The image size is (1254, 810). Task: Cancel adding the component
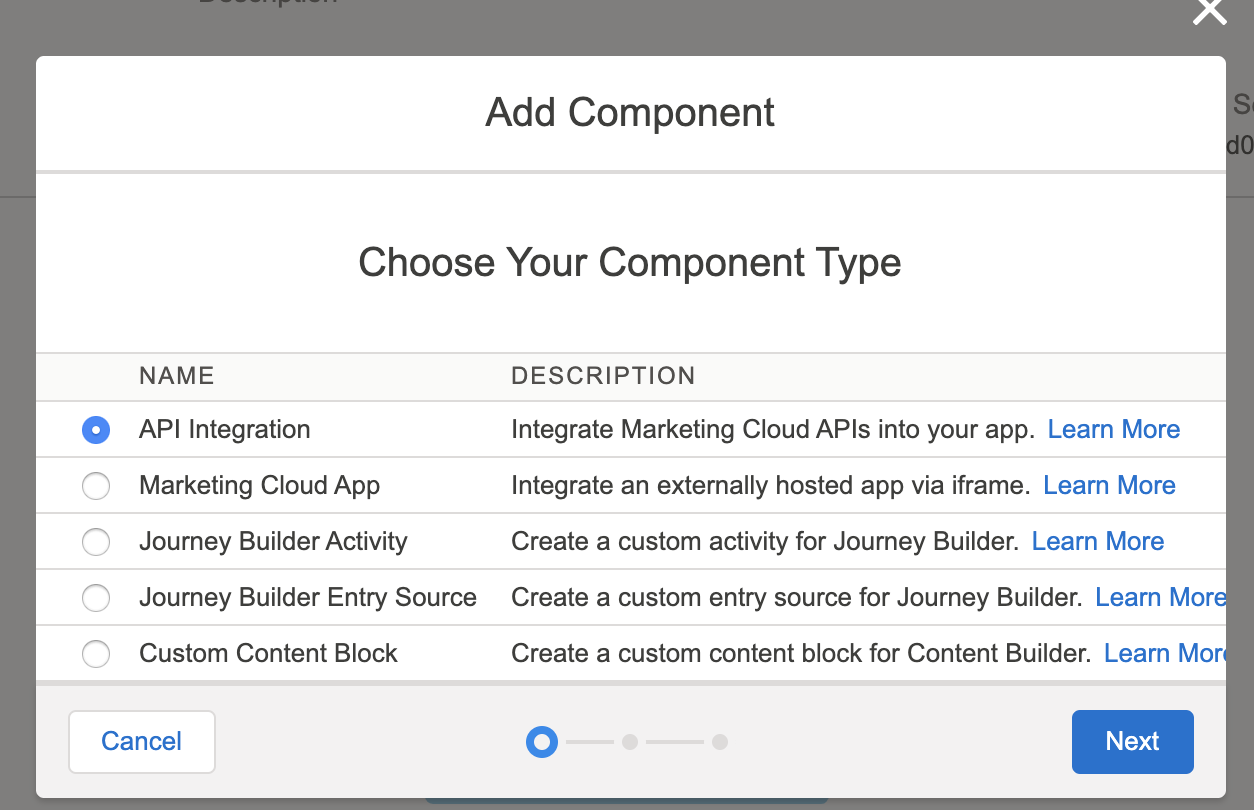141,741
